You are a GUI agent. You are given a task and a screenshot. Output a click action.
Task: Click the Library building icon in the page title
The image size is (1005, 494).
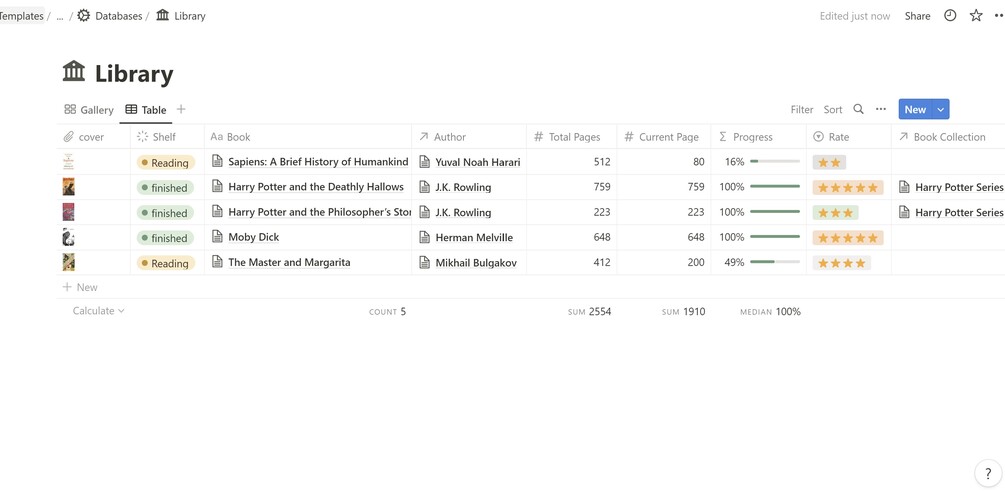pyautogui.click(x=74, y=72)
